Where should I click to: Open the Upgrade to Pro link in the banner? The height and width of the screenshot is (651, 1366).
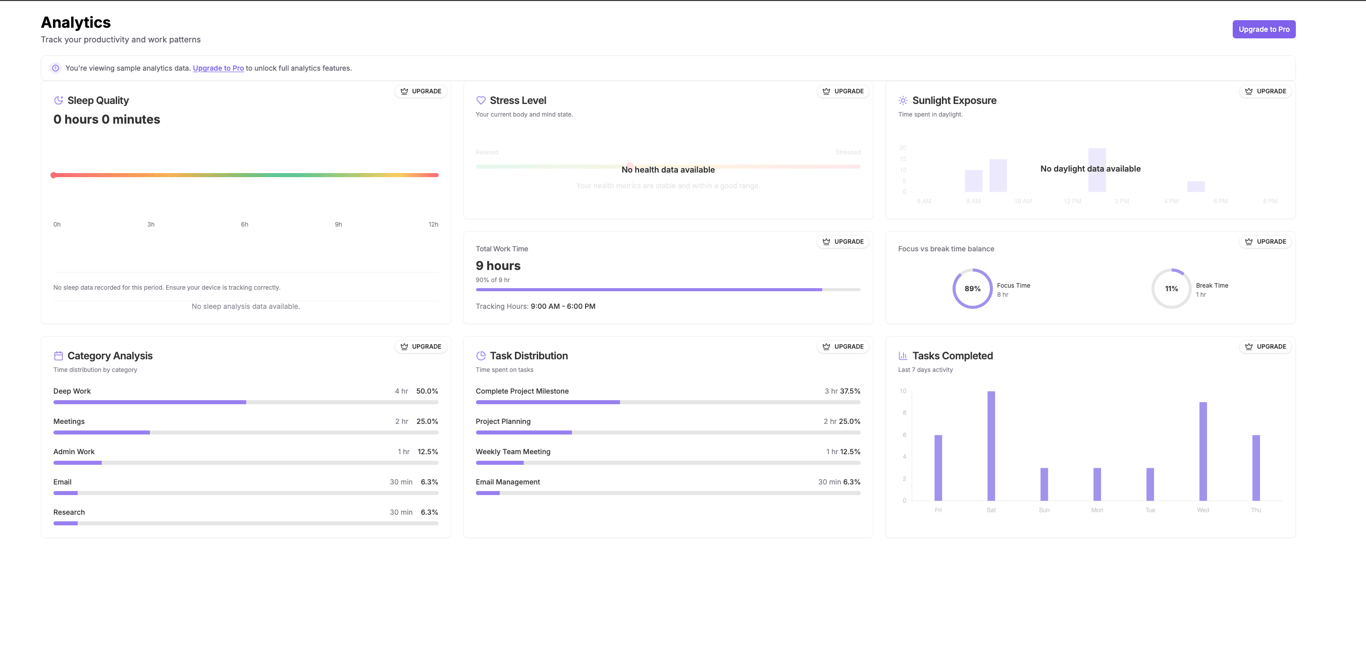(x=218, y=68)
